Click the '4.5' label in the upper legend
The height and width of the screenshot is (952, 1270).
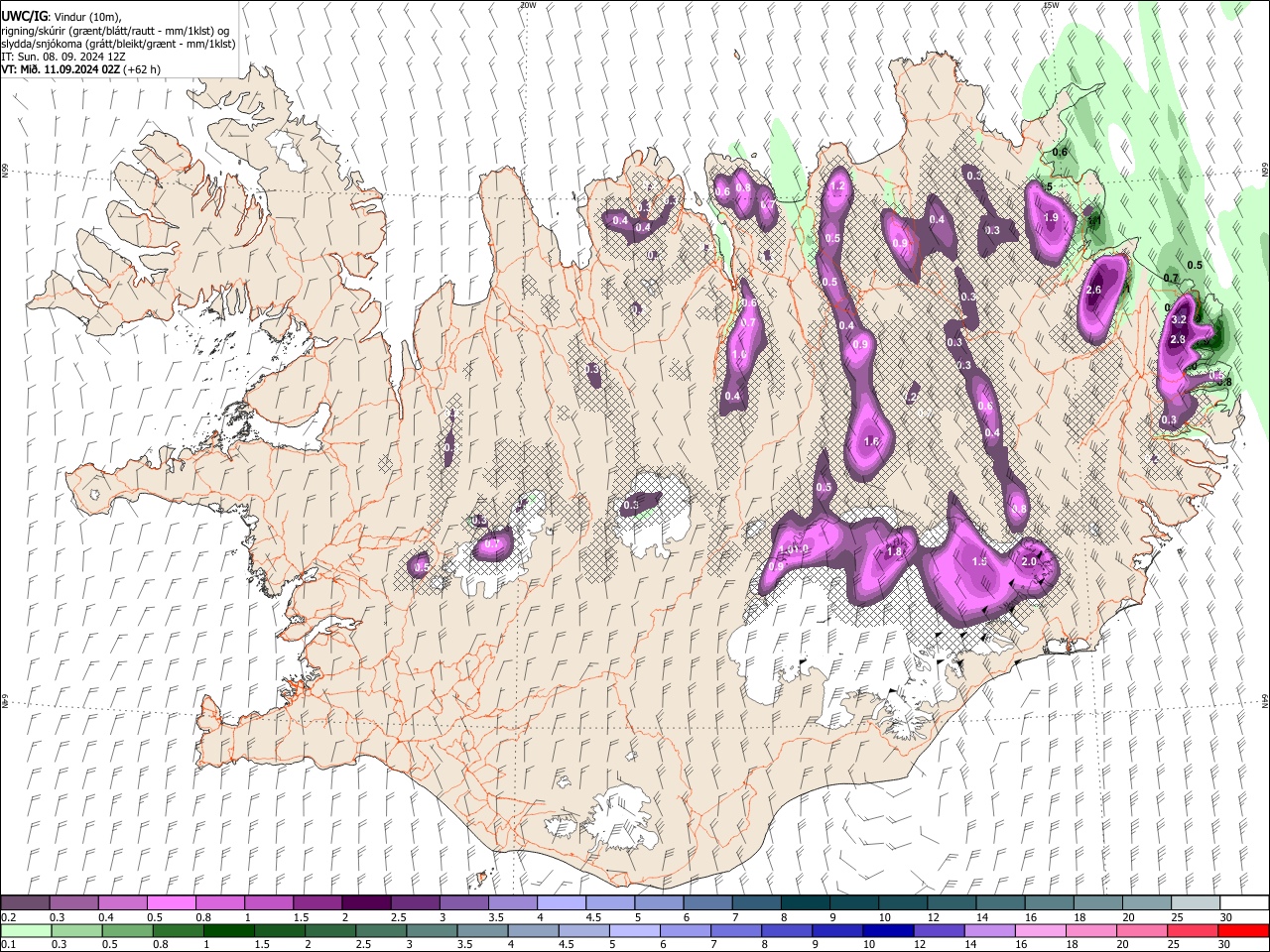click(x=593, y=917)
